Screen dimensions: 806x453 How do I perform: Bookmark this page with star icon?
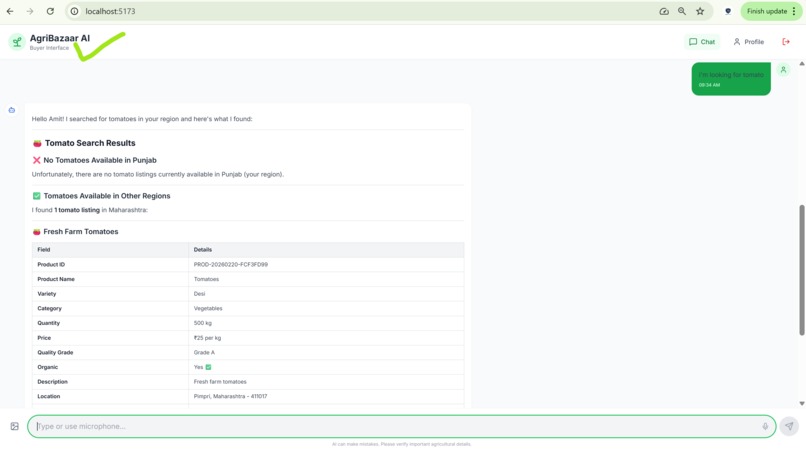(700, 11)
